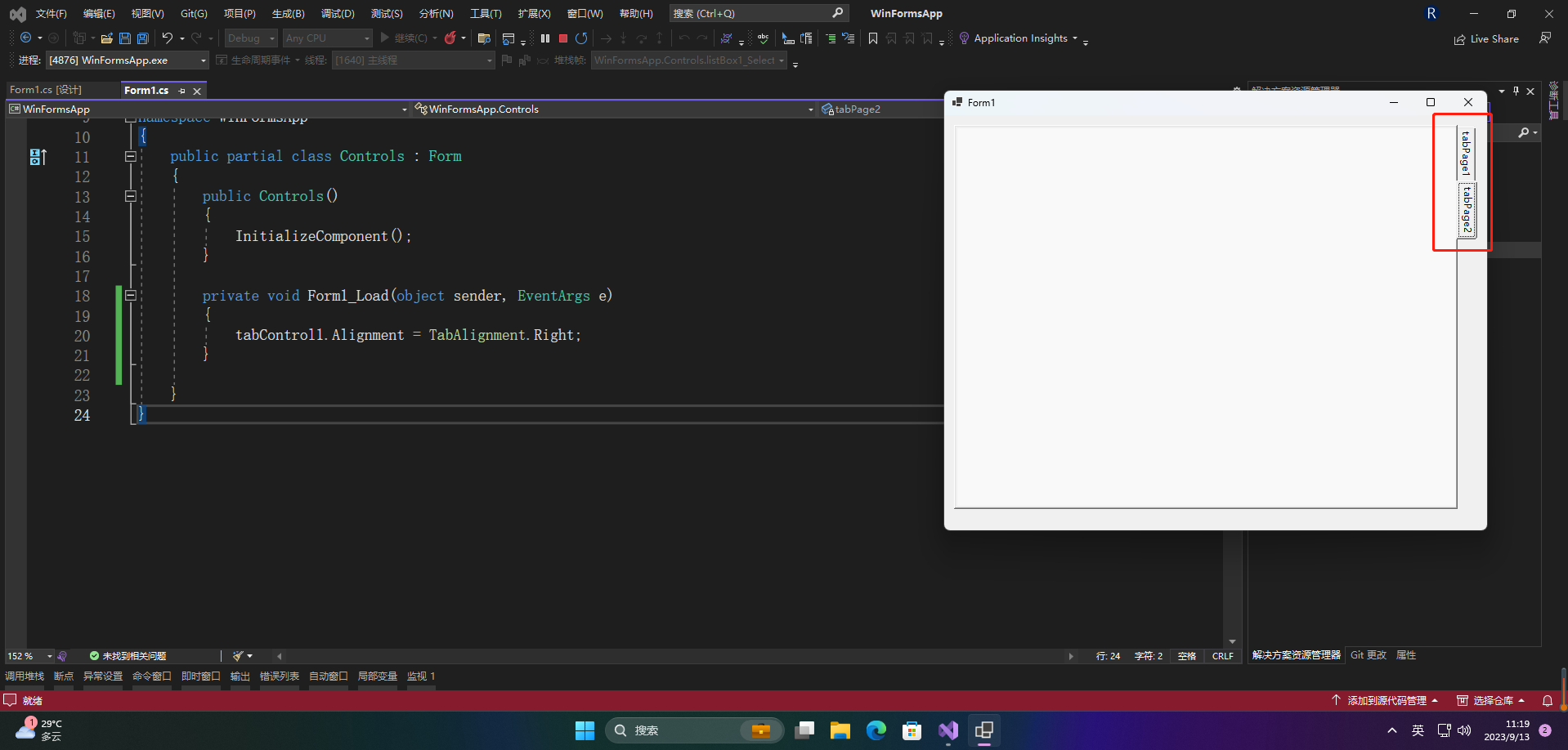
Task: Open the WinFormsApp project navigation dropdown
Action: click(x=208, y=109)
